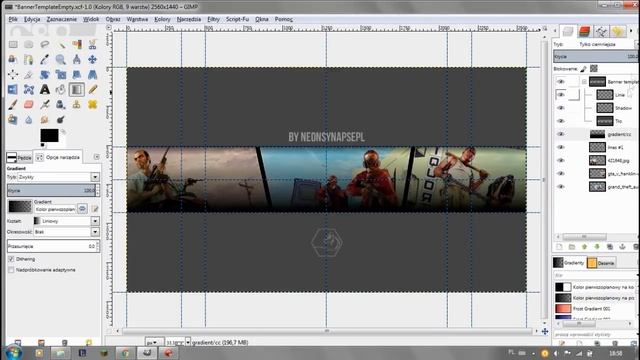The image size is (640, 360).
Task: Select the Ellipse Select tool
Action: click(29, 44)
